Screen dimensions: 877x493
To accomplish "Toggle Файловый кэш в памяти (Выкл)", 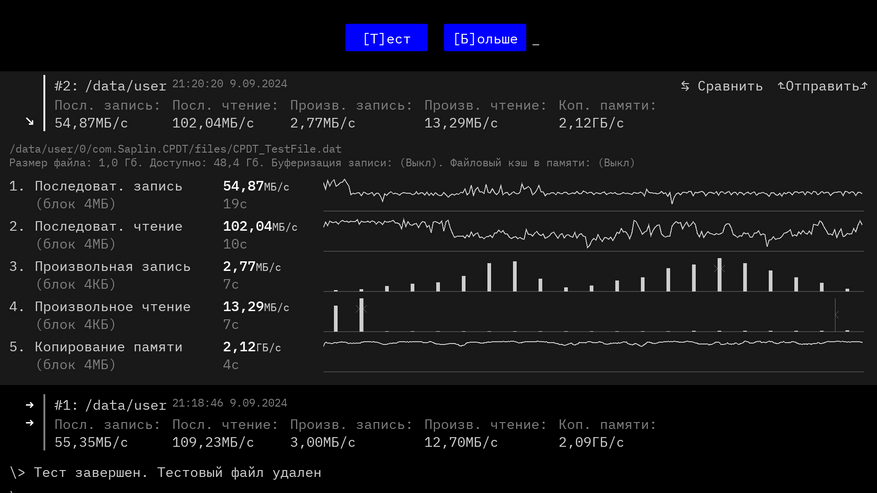I will pyautogui.click(x=543, y=163).
